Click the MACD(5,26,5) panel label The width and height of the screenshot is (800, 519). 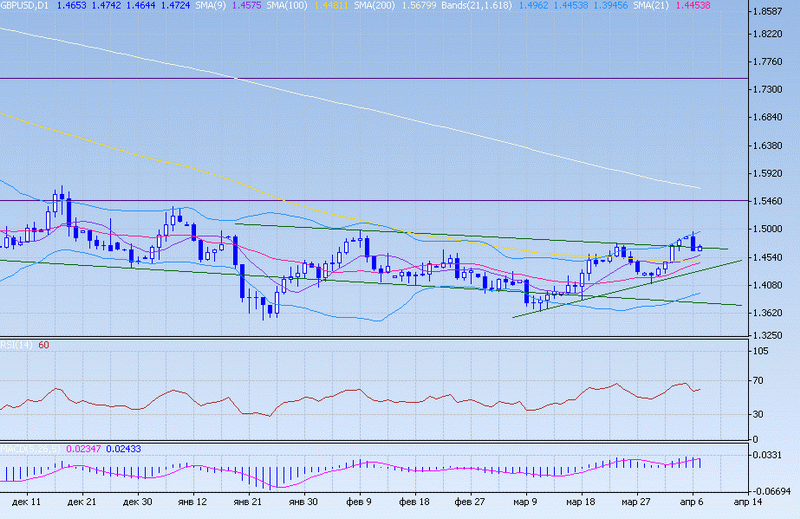coord(28,449)
